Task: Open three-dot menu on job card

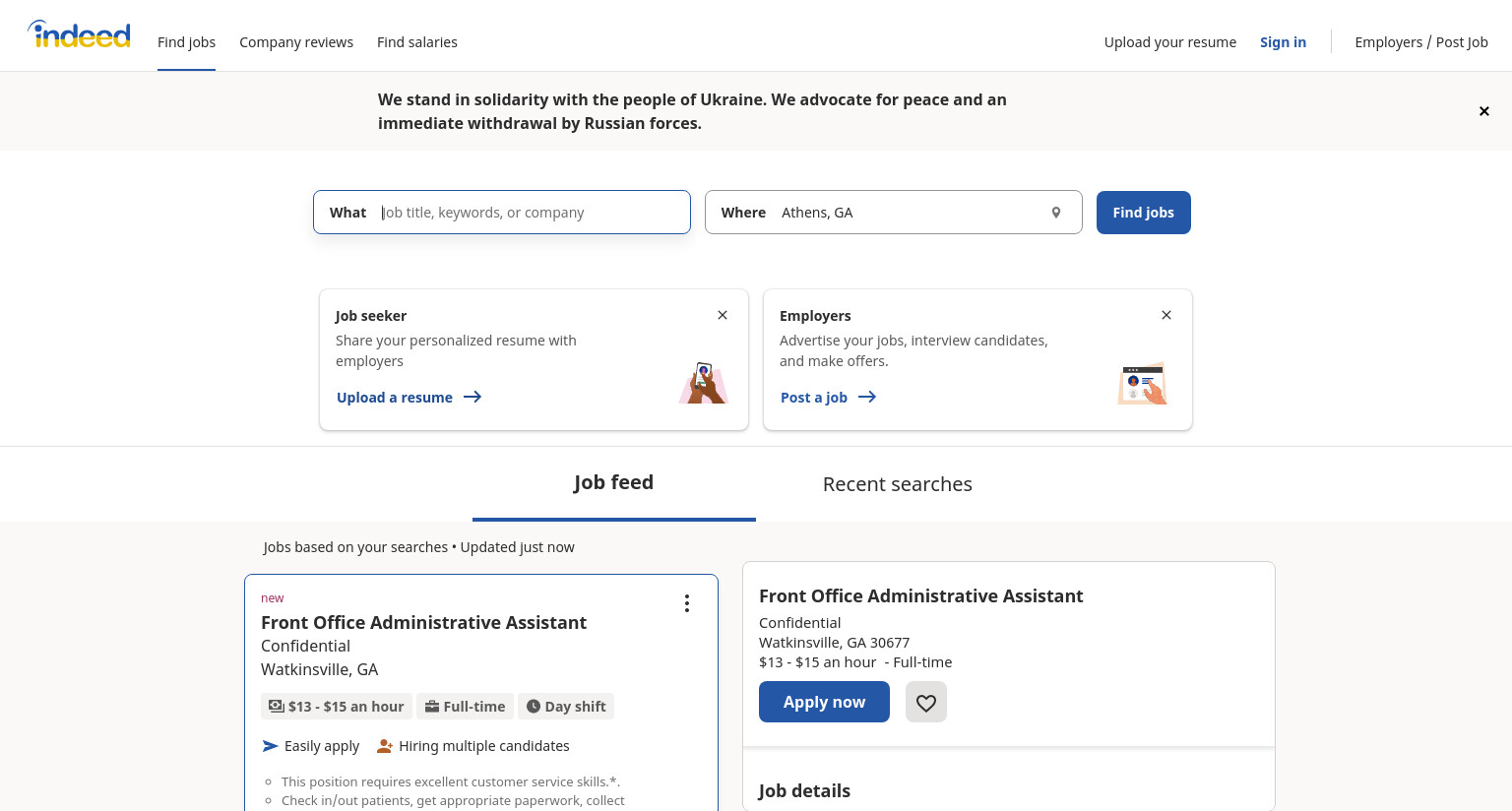Action: coord(687,603)
